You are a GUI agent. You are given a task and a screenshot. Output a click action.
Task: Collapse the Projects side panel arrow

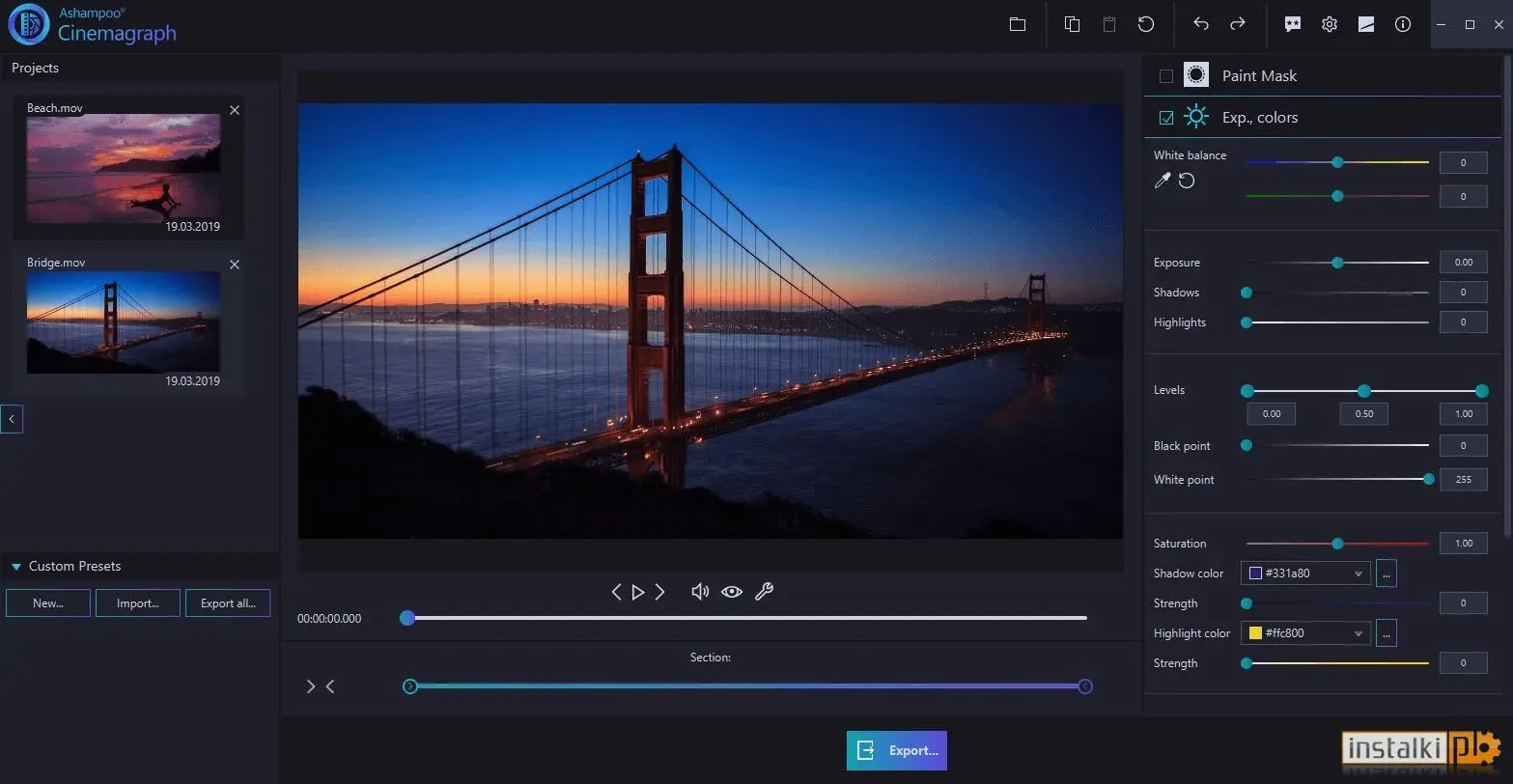point(12,419)
